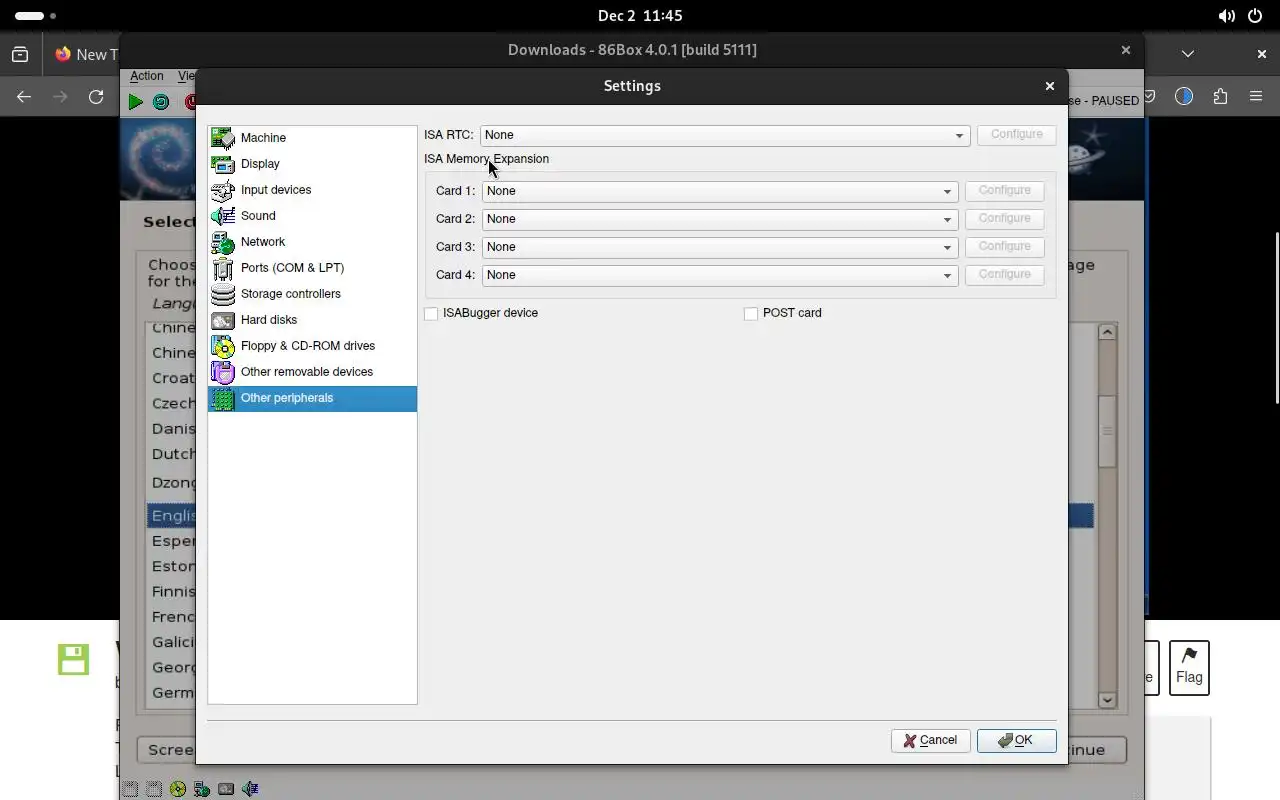Click the Firefox account circle icon
1280x800 pixels.
point(1184,97)
